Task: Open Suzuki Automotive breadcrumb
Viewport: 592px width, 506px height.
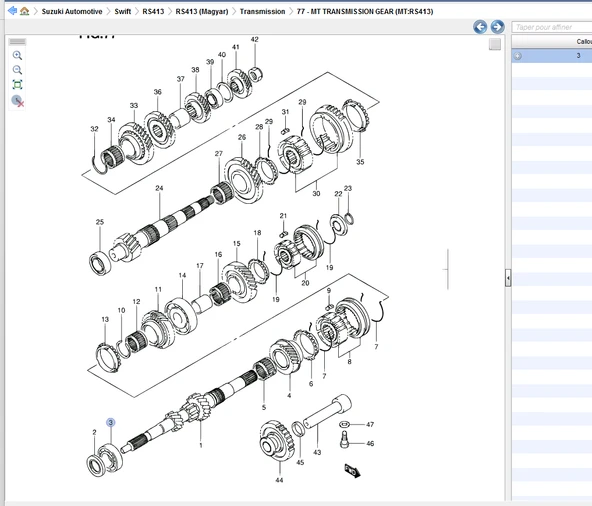Action: click(72, 11)
